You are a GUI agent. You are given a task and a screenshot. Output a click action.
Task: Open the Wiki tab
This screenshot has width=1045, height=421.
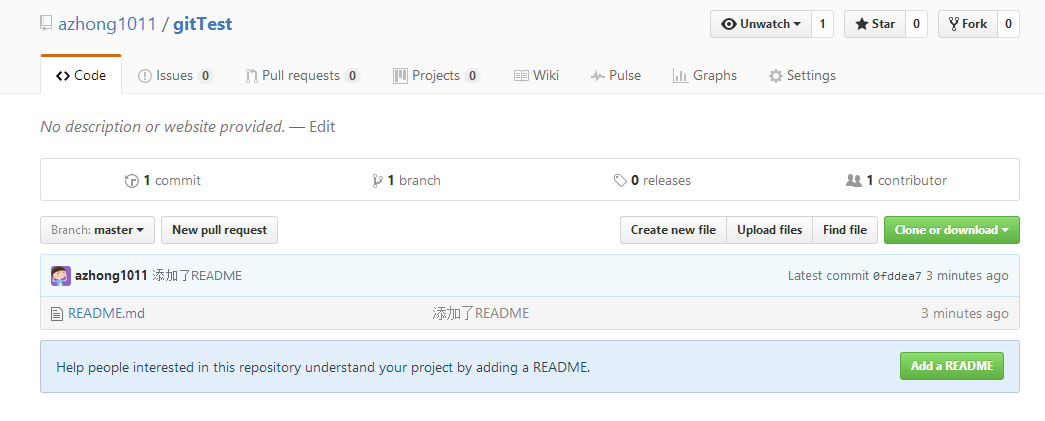pyautogui.click(x=536, y=76)
